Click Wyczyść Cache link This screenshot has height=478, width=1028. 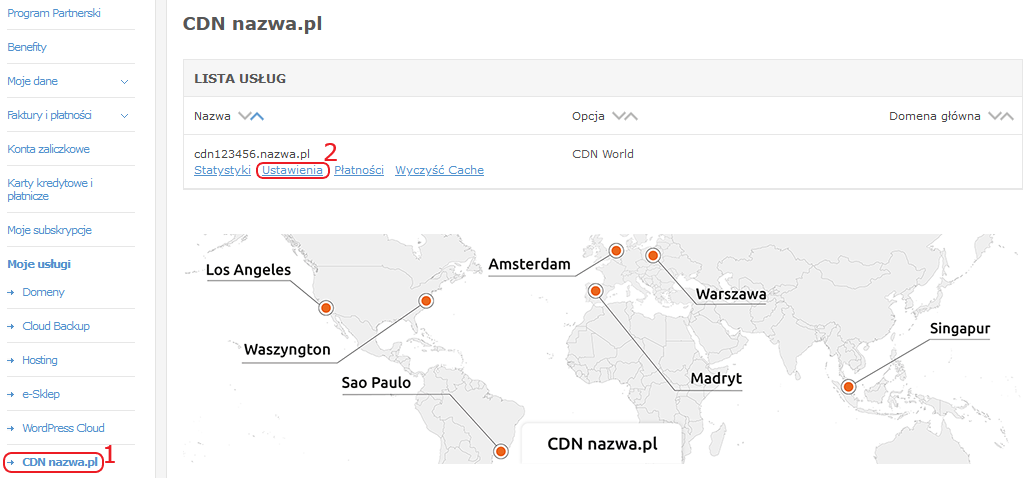[x=439, y=170]
